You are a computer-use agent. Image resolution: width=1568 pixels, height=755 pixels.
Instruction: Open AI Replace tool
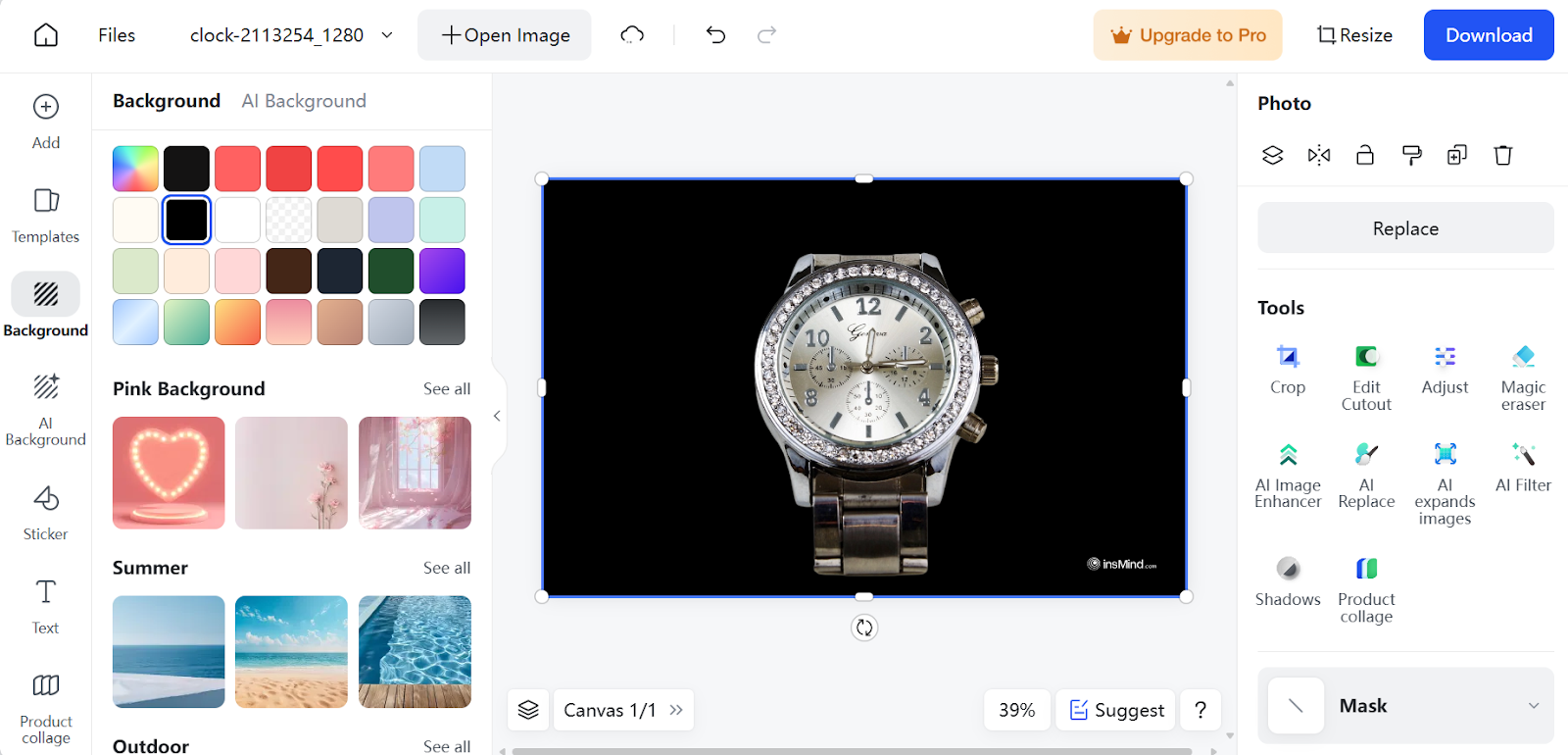pos(1366,476)
